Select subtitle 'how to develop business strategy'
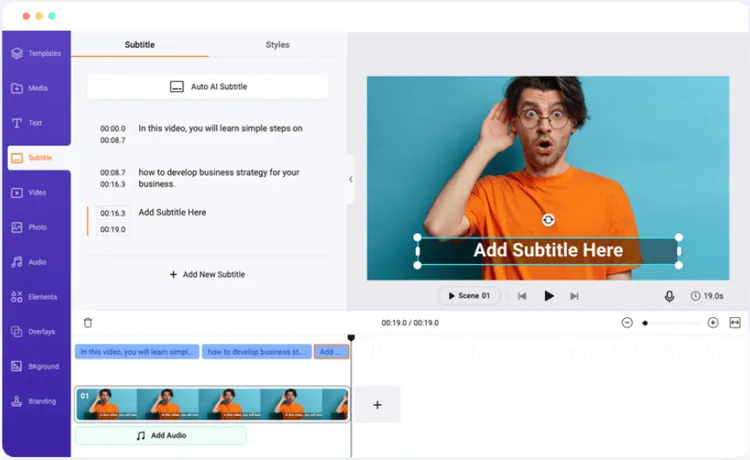Screen dimensions: 750x460 pyautogui.click(x=219, y=178)
